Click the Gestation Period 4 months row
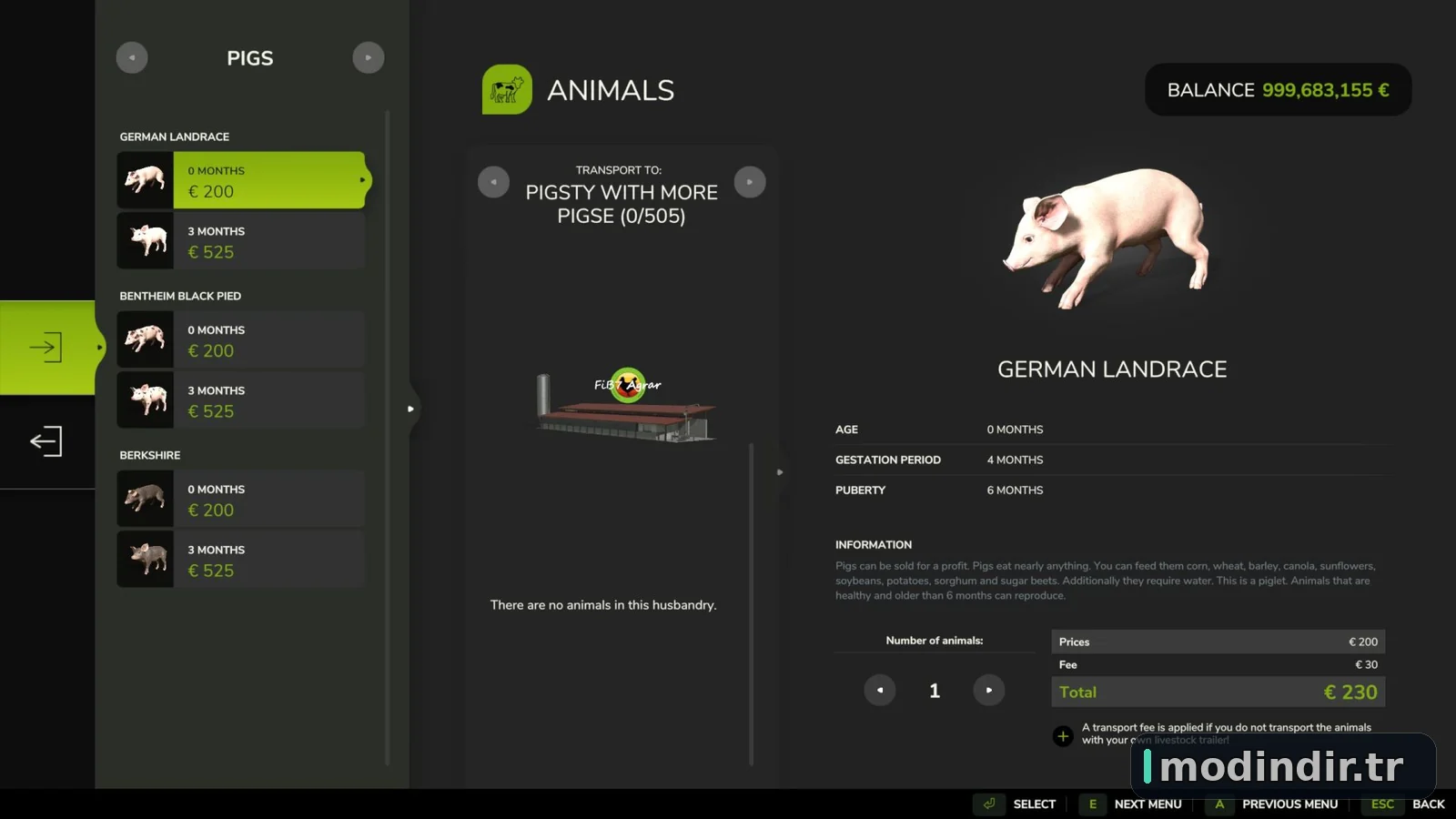 pyautogui.click(x=1110, y=460)
